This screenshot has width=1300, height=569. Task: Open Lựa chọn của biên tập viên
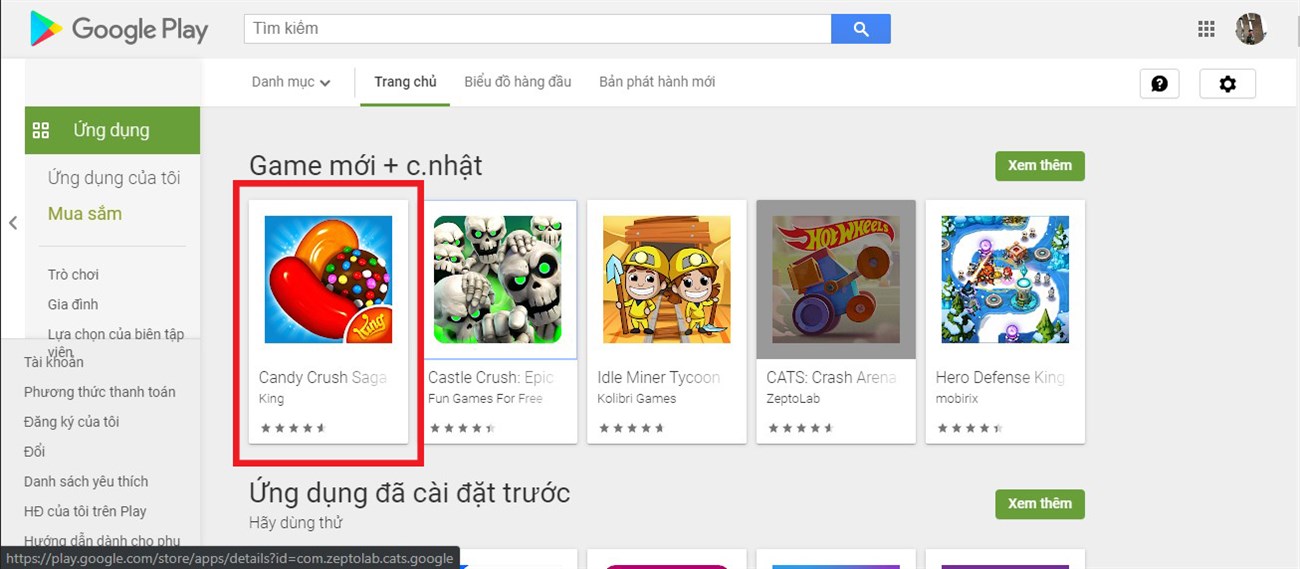pyautogui.click(x=116, y=342)
